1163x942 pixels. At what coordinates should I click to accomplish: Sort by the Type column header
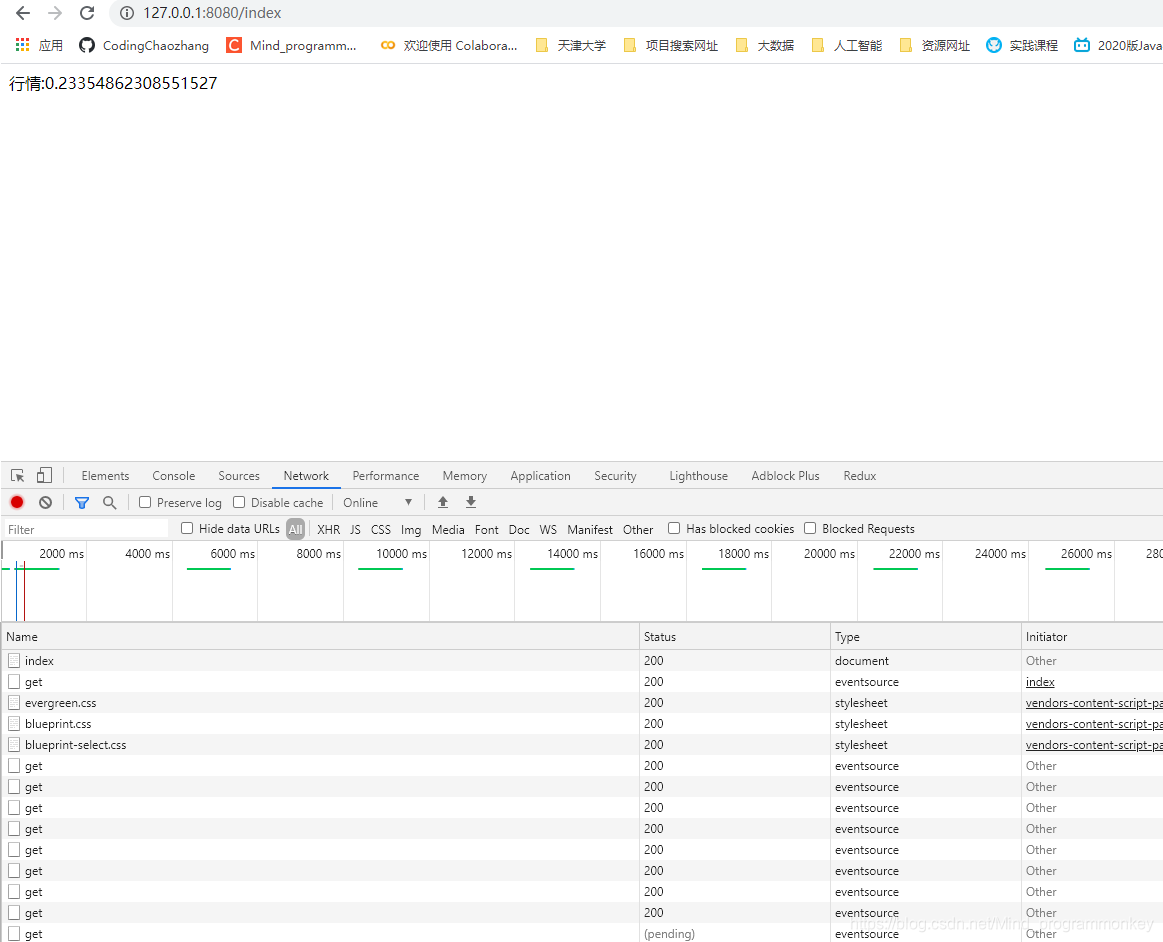pos(926,636)
